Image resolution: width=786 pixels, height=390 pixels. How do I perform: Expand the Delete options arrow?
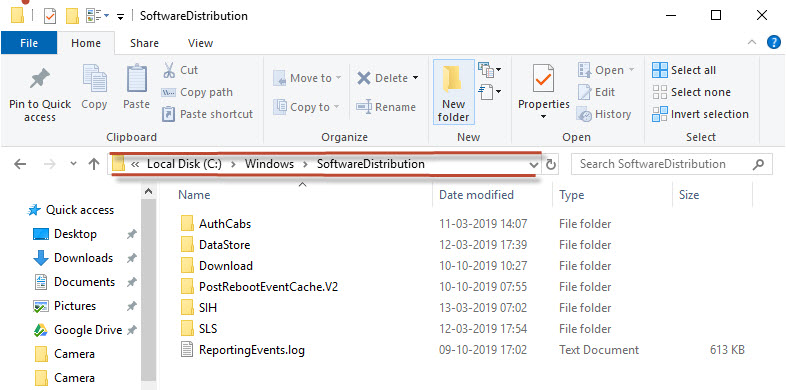point(415,78)
